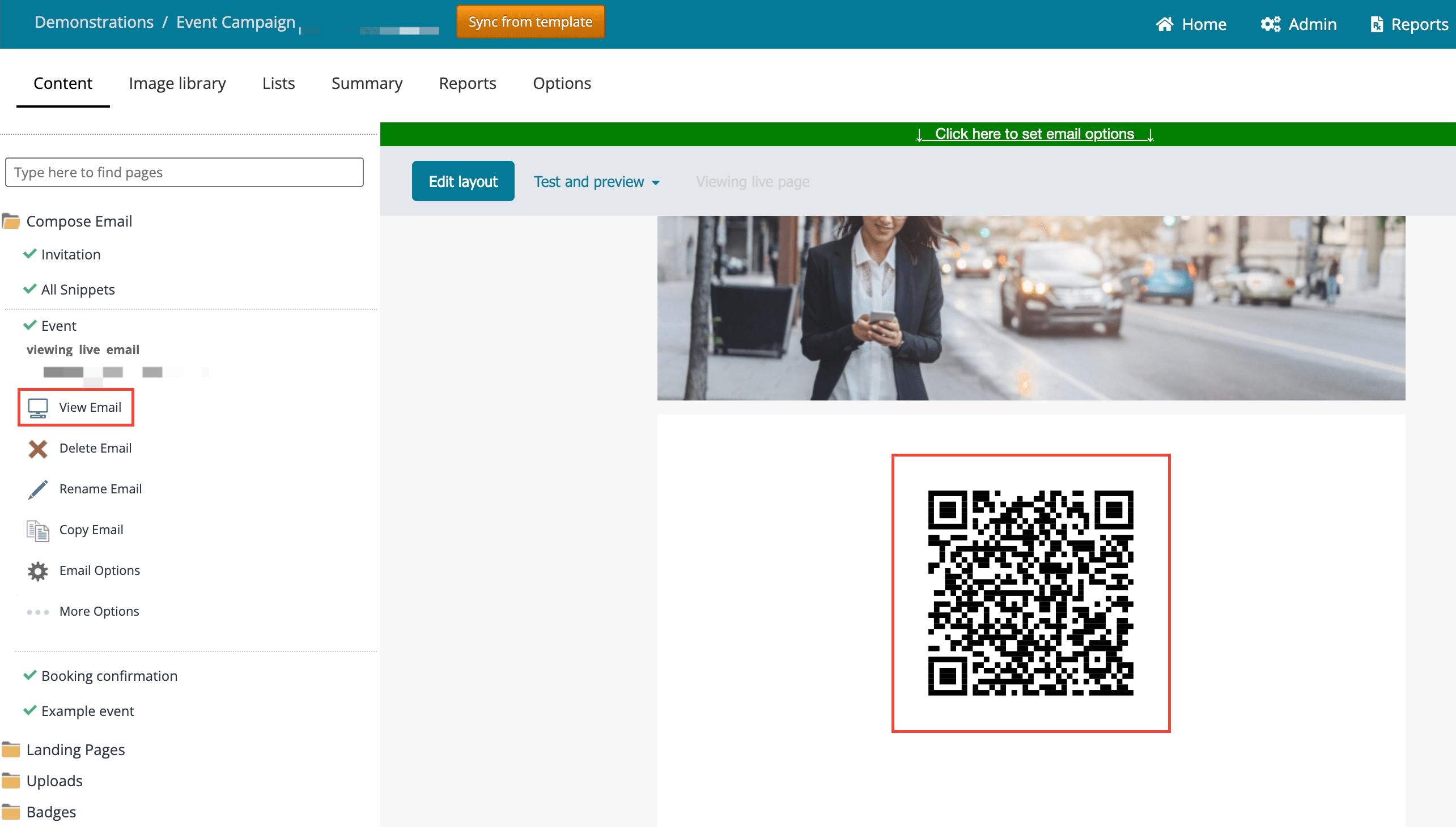The image size is (1456, 827).
Task: Collapse the Compose Email folder
Action: point(79,221)
